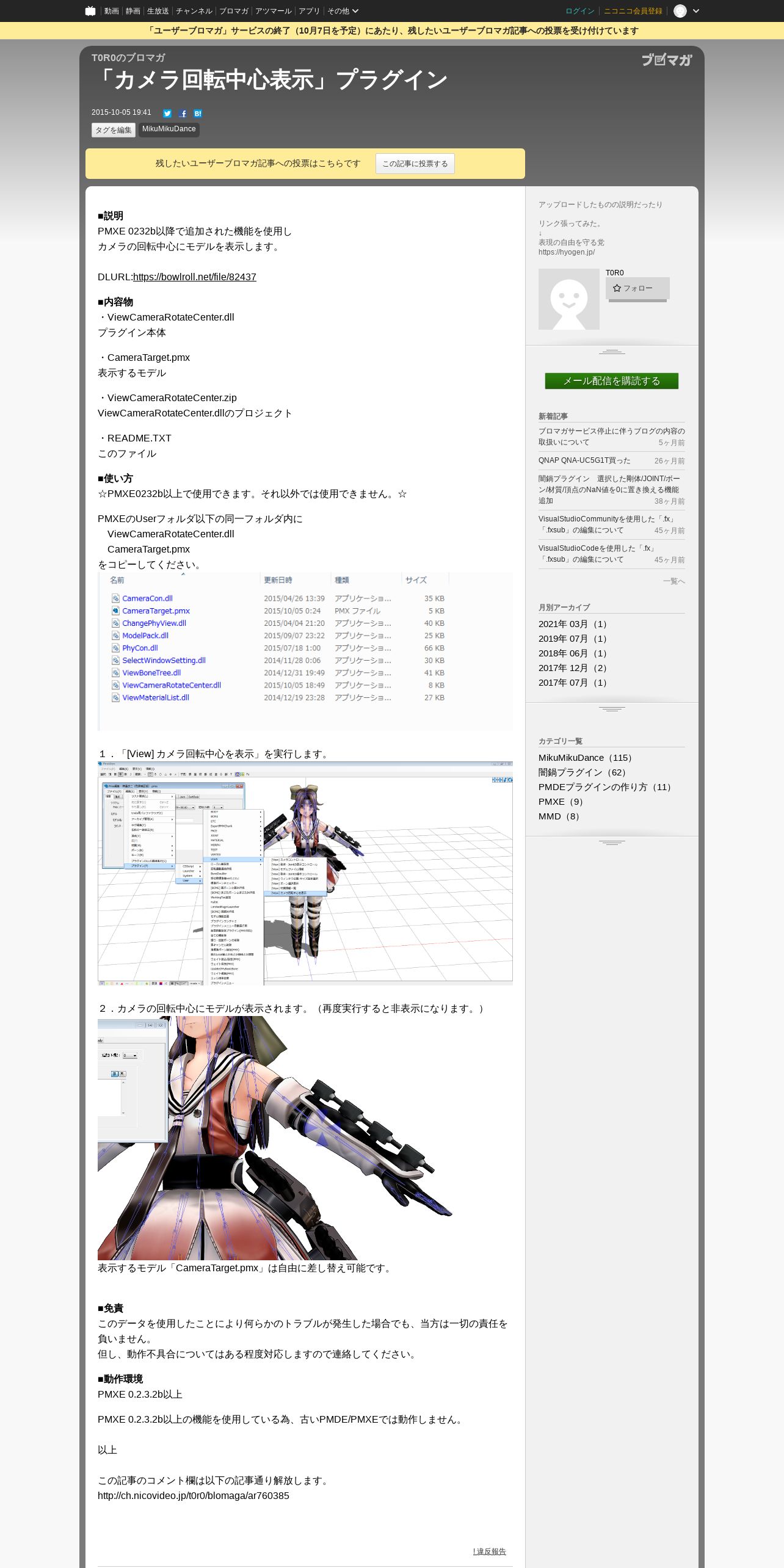Open MMD (8) category
This screenshot has height=1568, width=784.
(561, 816)
